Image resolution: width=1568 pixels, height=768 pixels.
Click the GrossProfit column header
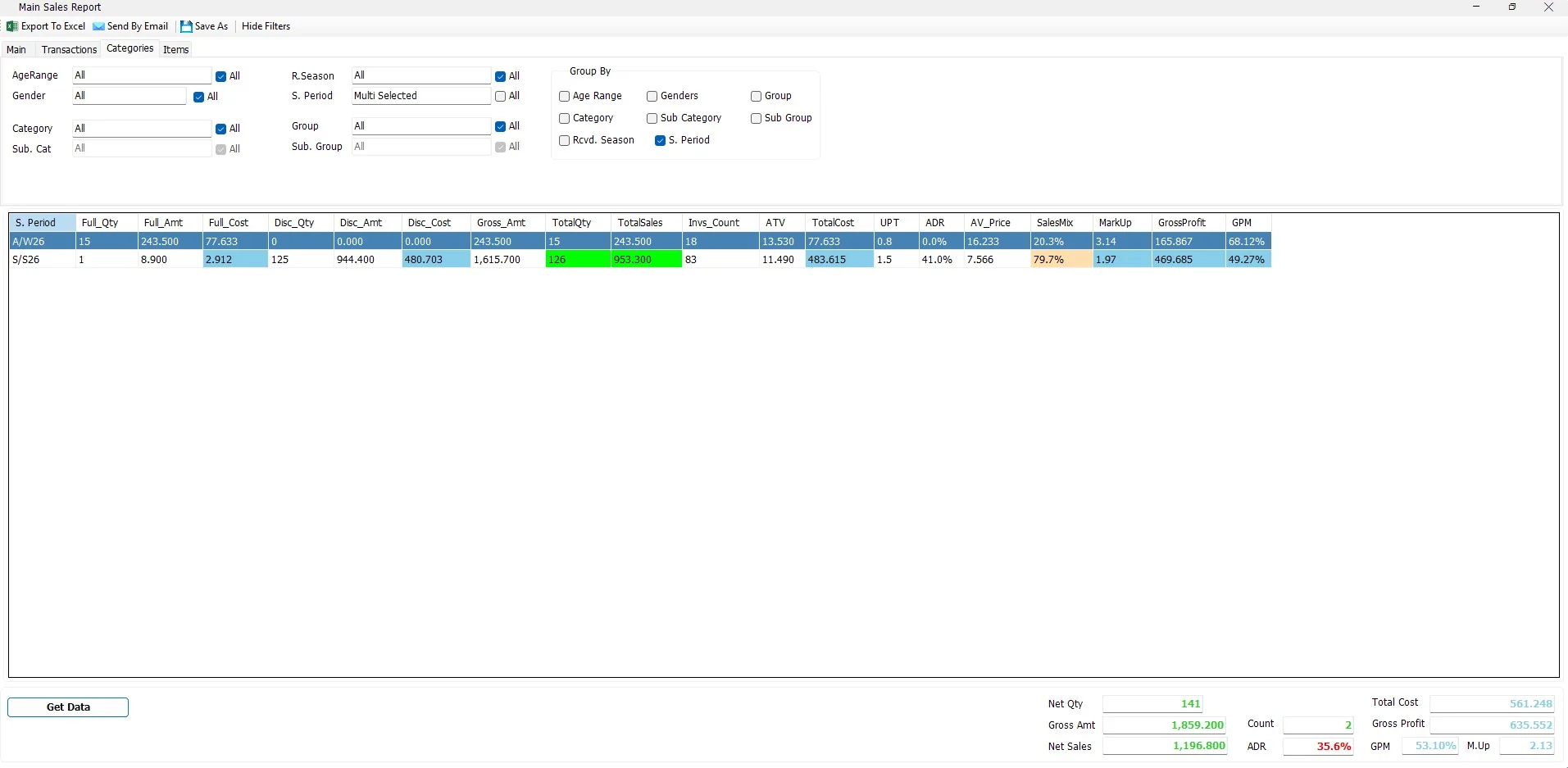tap(1188, 223)
